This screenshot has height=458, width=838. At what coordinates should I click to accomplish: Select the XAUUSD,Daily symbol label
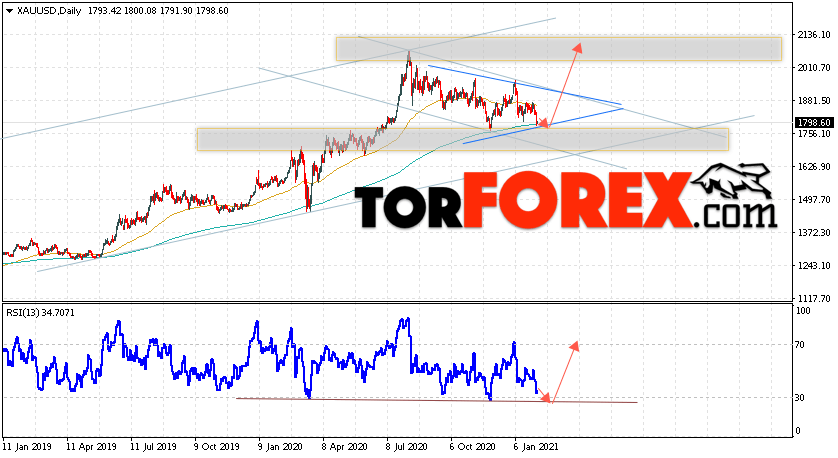[x=49, y=11]
